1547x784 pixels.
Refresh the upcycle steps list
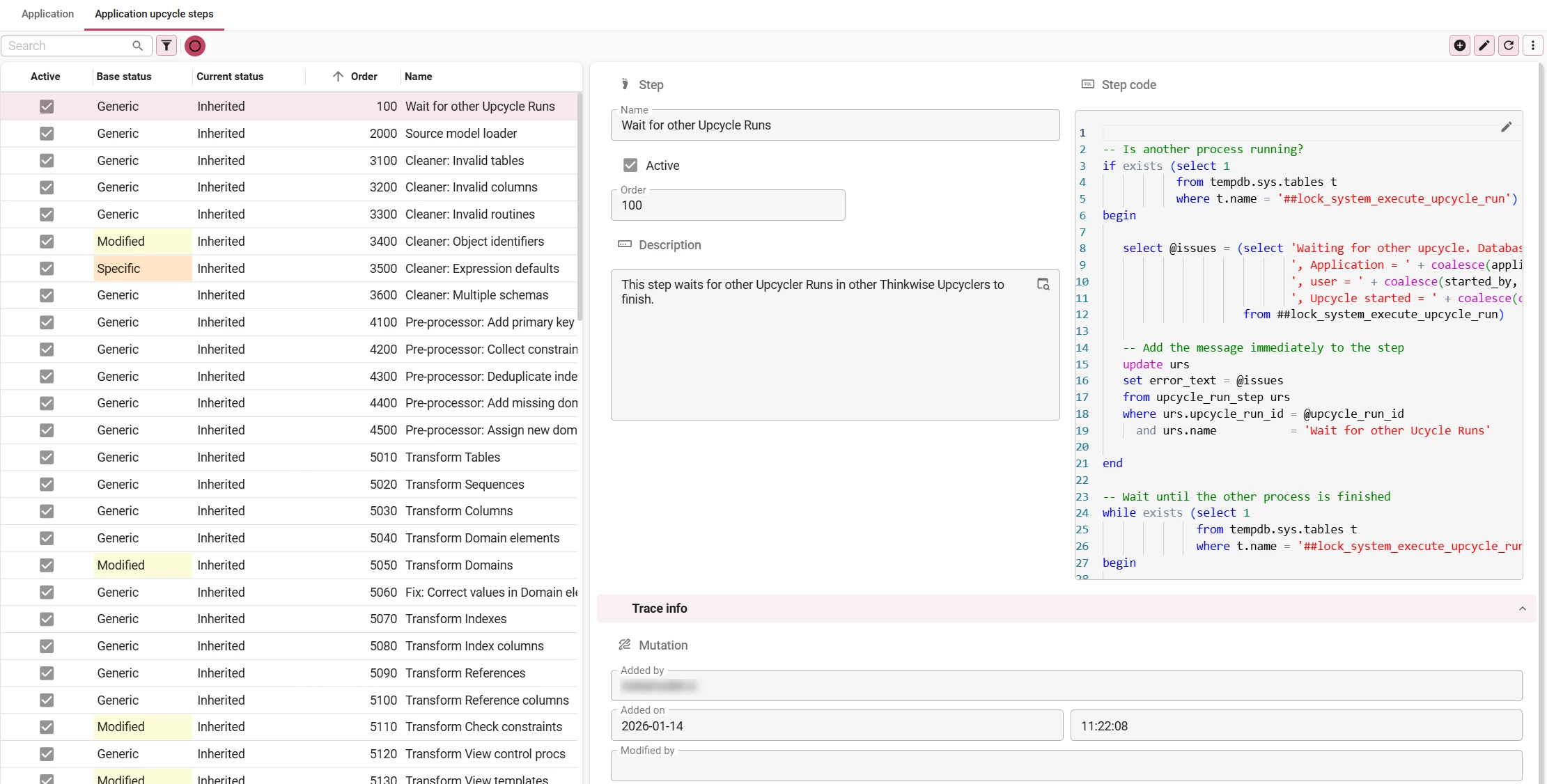(1509, 46)
